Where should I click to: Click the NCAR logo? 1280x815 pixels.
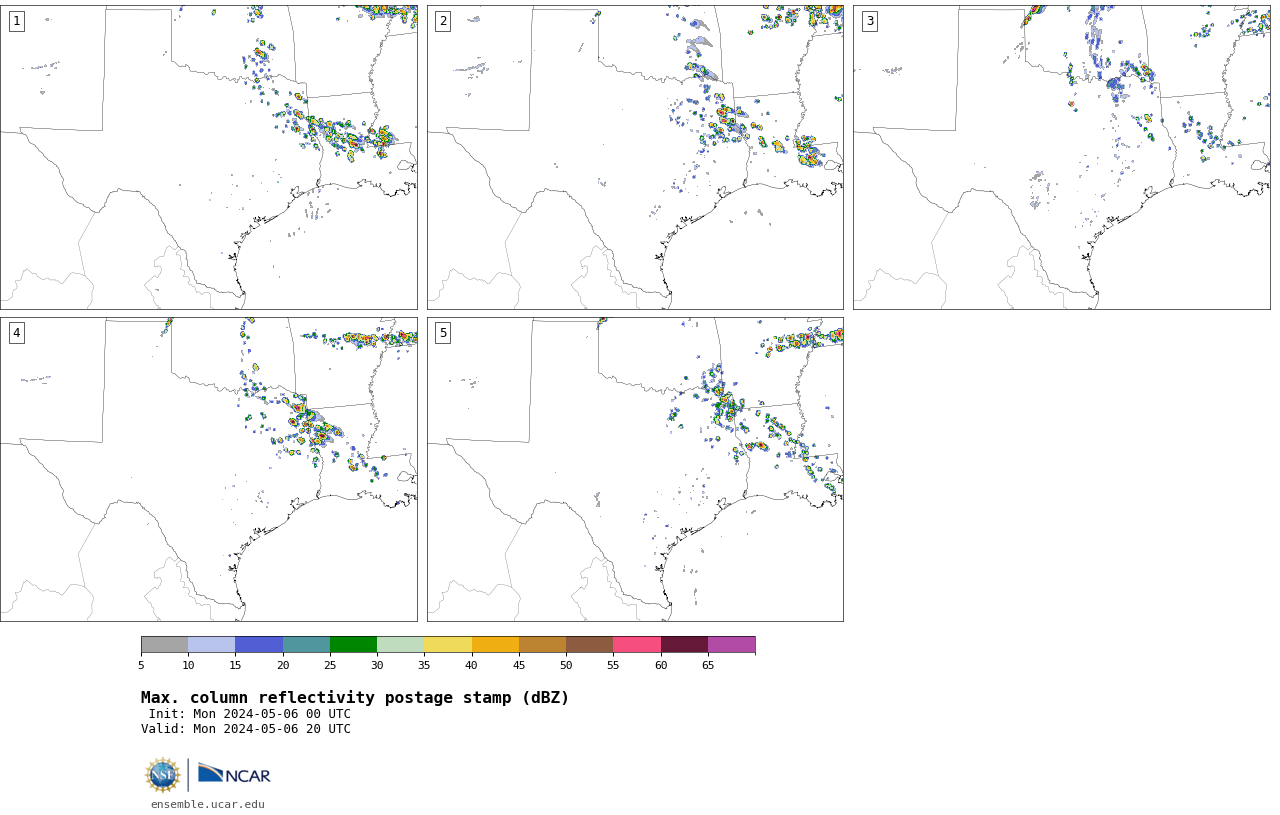pyautogui.click(x=234, y=775)
